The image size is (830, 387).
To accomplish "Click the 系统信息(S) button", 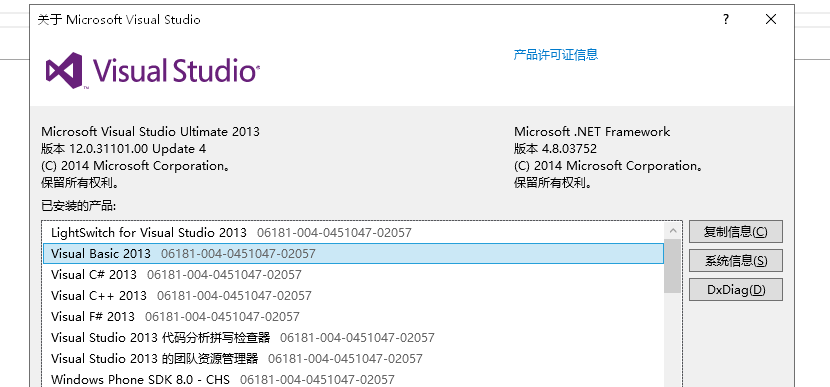I will [x=735, y=260].
